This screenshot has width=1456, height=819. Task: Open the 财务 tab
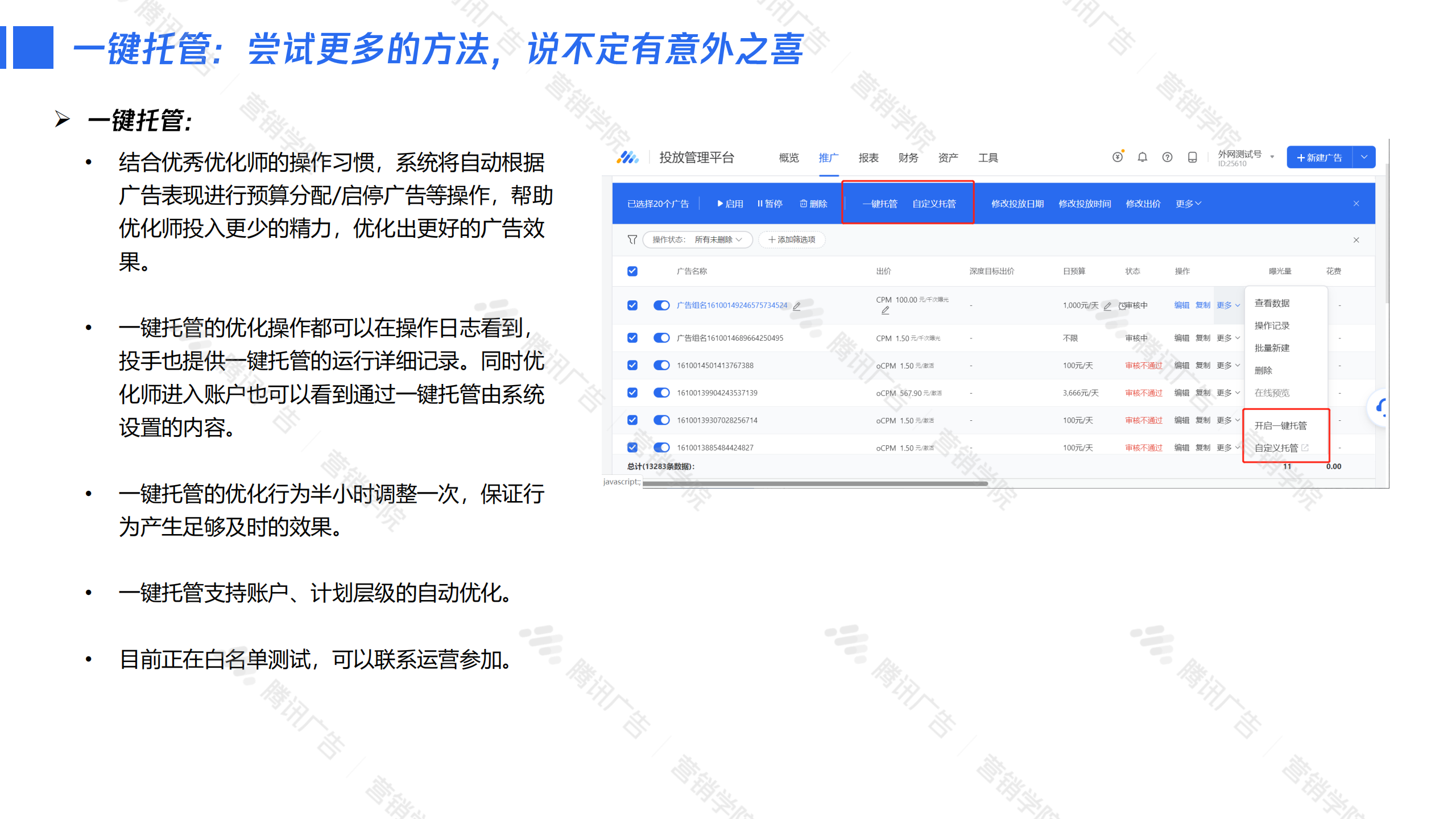pos(908,158)
